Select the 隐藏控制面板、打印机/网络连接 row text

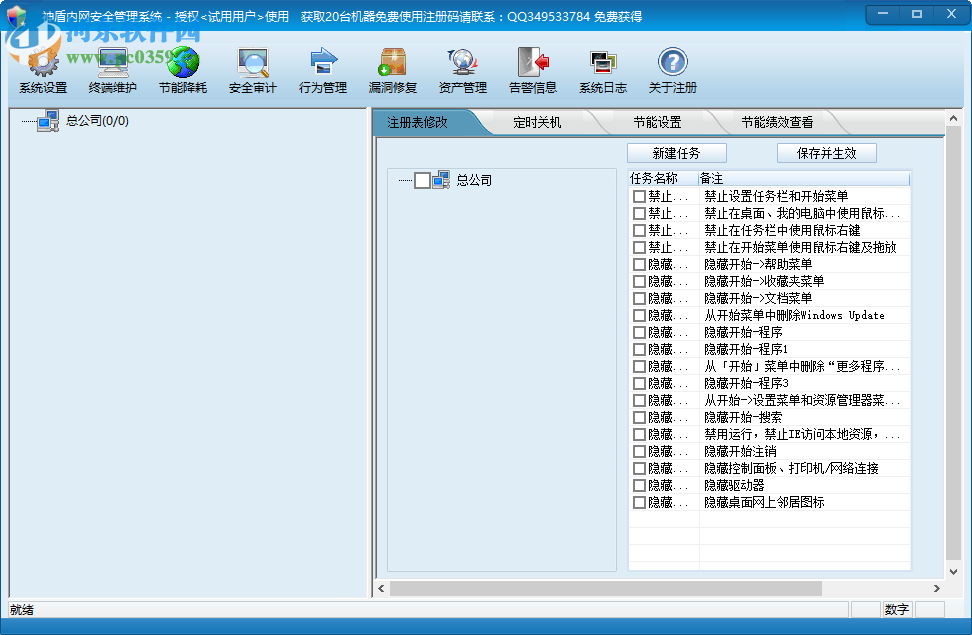coord(792,469)
